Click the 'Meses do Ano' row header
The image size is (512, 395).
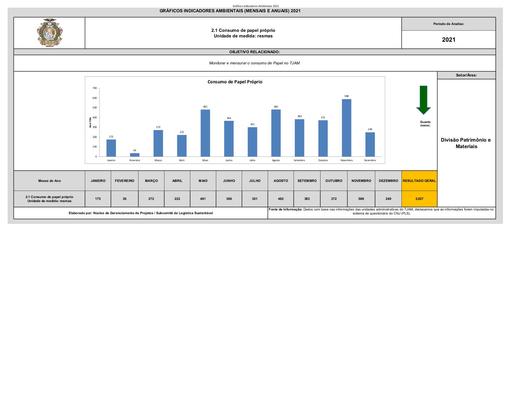(x=49, y=181)
